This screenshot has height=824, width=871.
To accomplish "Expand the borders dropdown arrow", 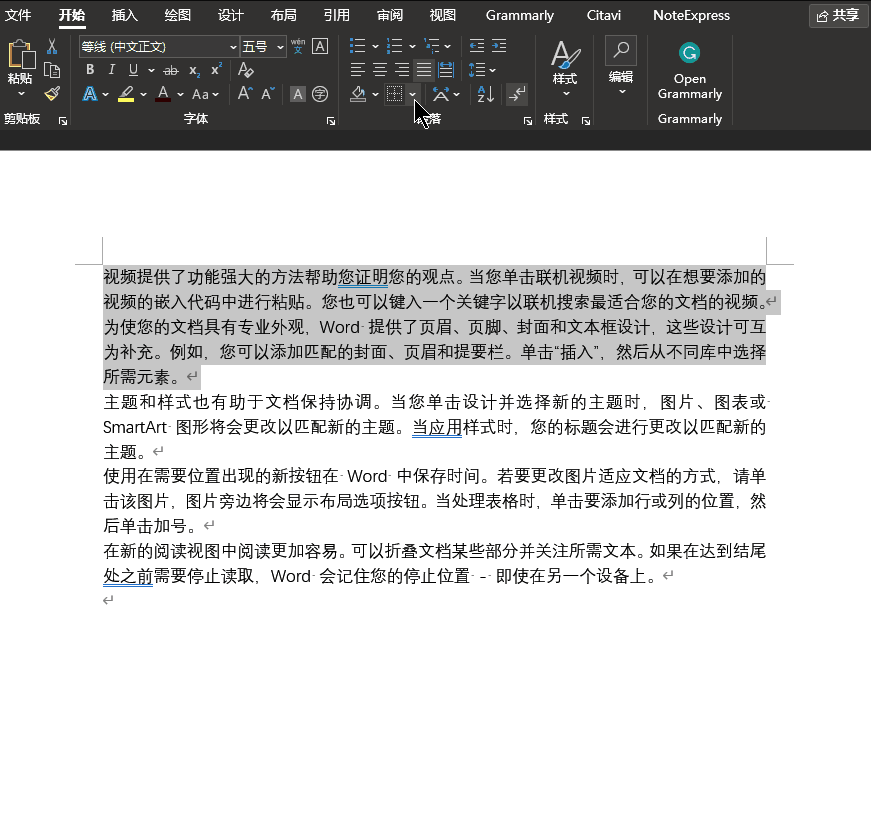I will point(413,94).
